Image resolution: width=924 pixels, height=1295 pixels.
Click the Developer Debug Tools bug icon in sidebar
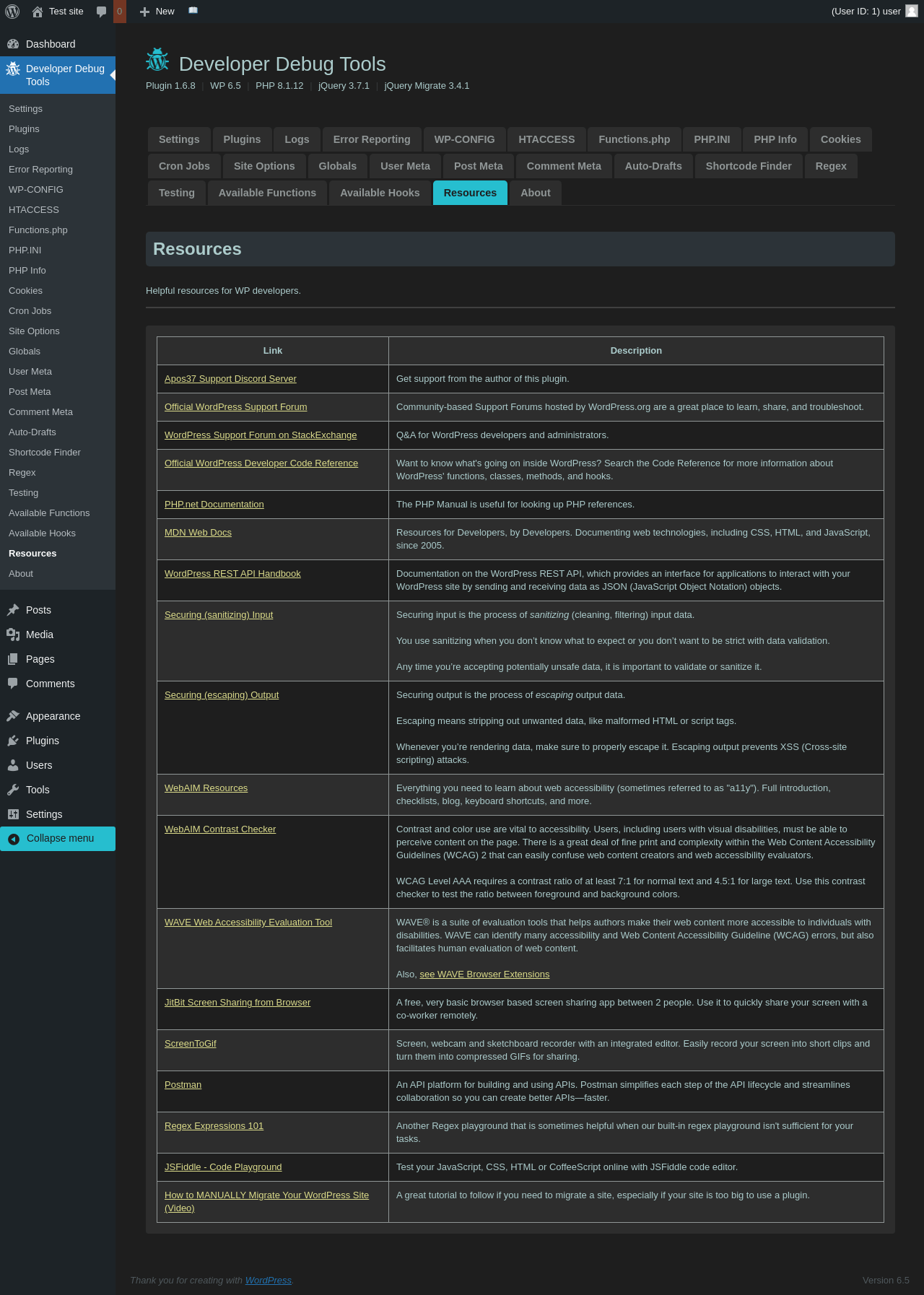pos(13,69)
